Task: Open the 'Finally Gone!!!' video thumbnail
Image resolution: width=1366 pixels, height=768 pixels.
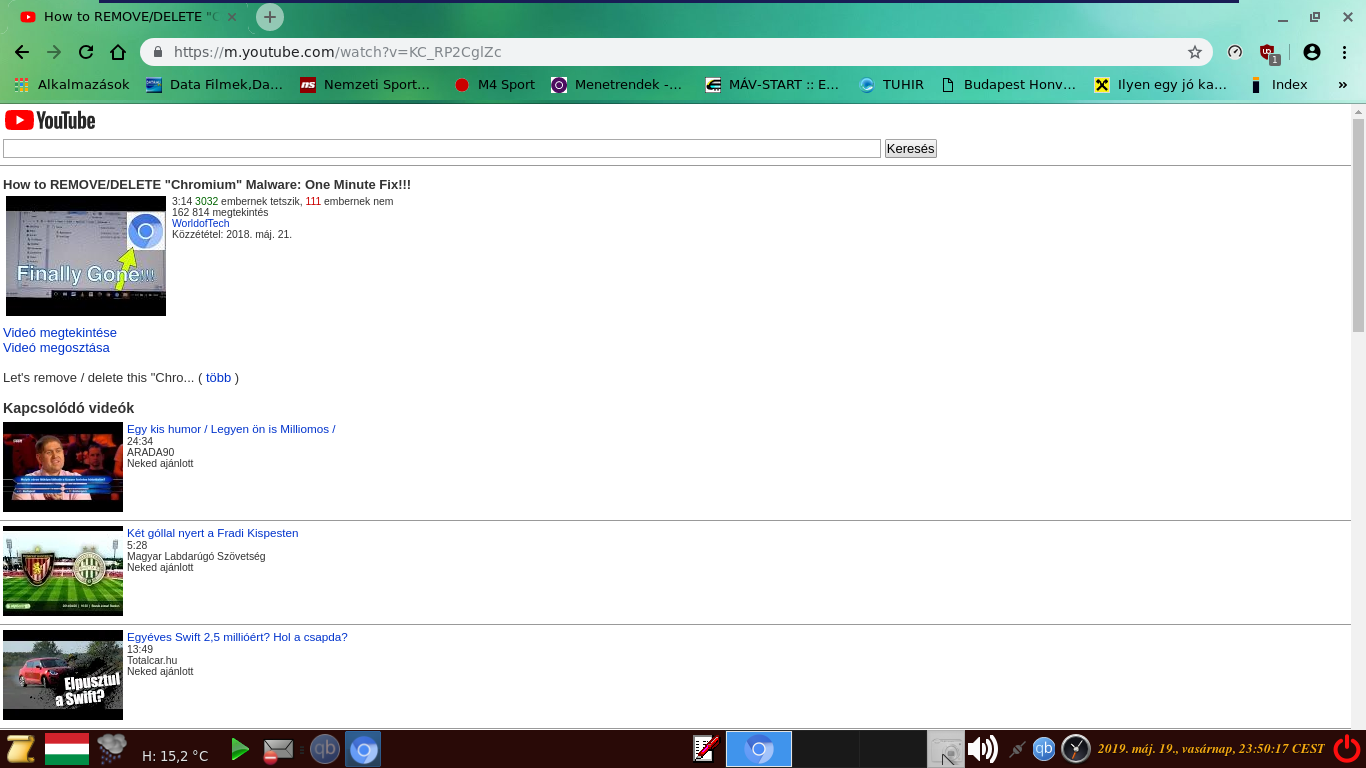Action: click(86, 256)
